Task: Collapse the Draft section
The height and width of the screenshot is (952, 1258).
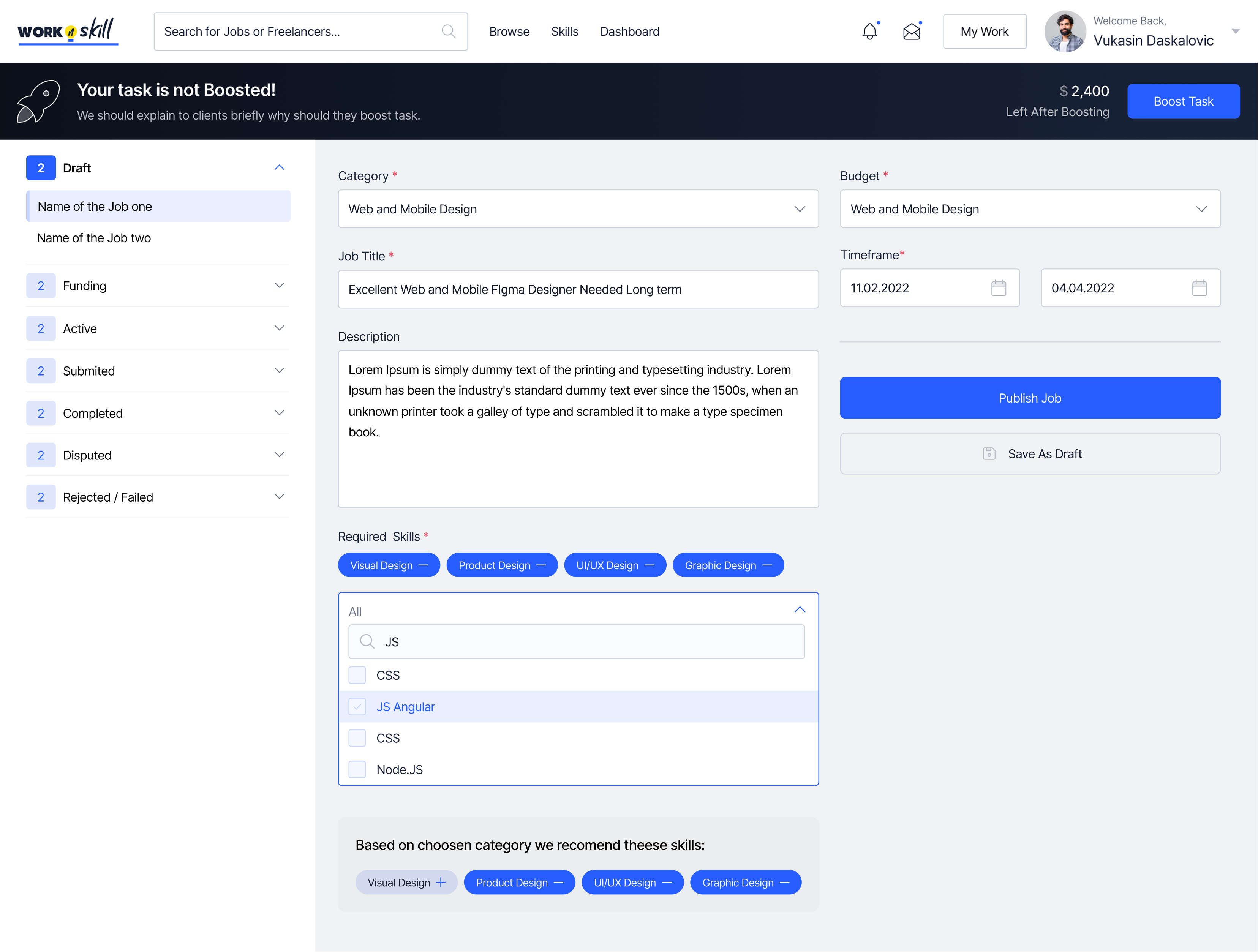Action: pos(279,167)
